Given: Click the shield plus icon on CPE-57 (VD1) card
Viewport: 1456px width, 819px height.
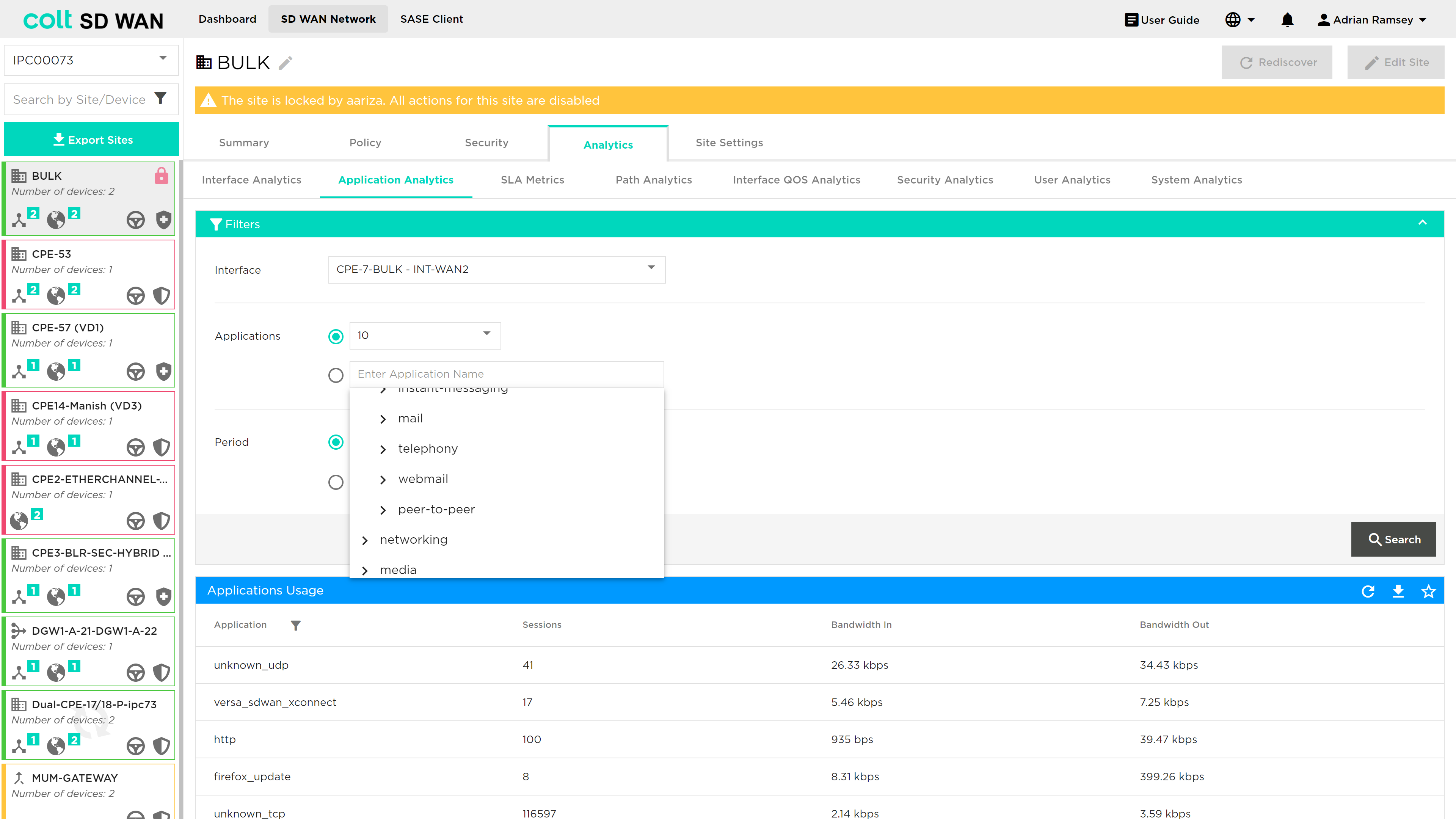Looking at the screenshot, I should click(x=163, y=371).
